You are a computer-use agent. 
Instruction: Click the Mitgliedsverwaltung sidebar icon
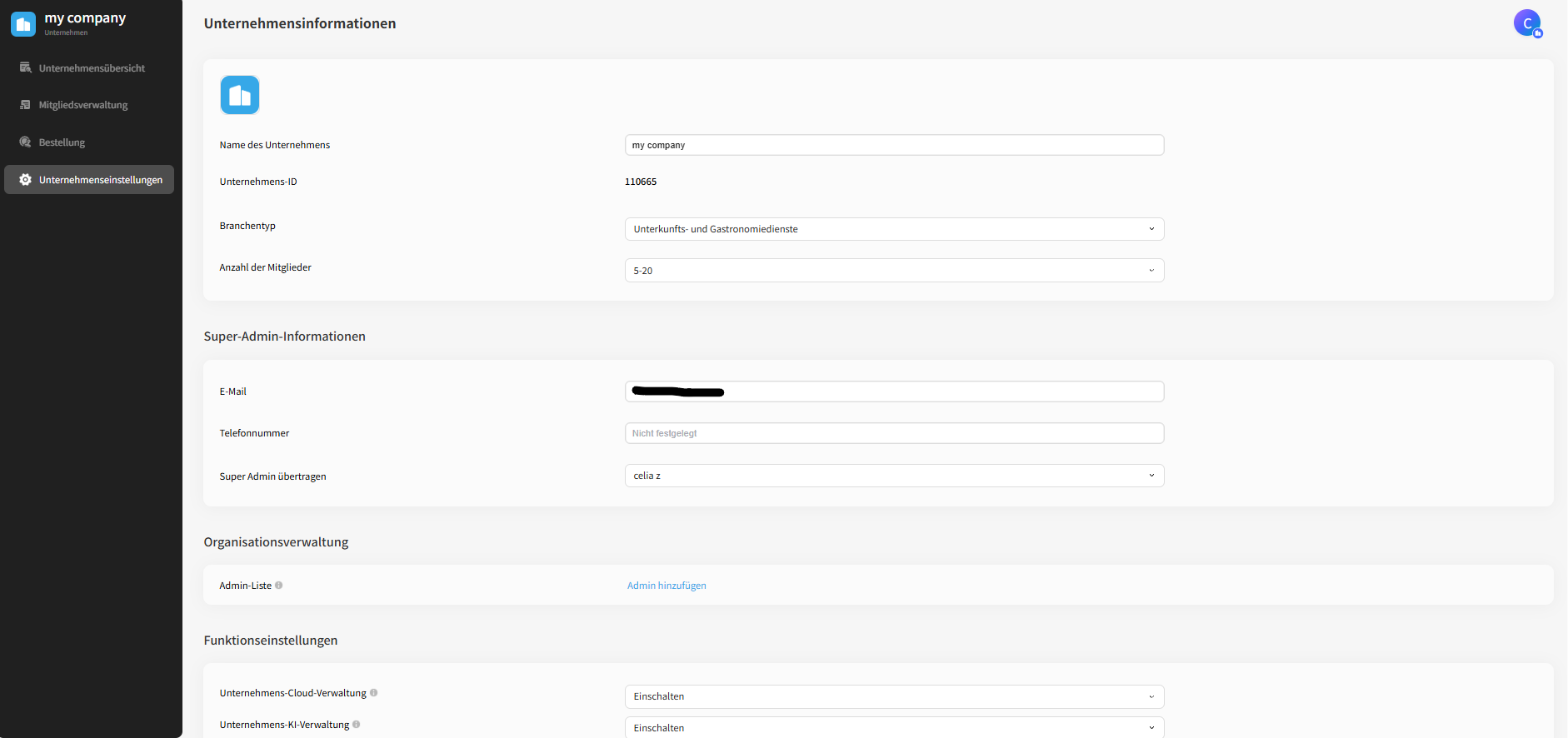25,105
